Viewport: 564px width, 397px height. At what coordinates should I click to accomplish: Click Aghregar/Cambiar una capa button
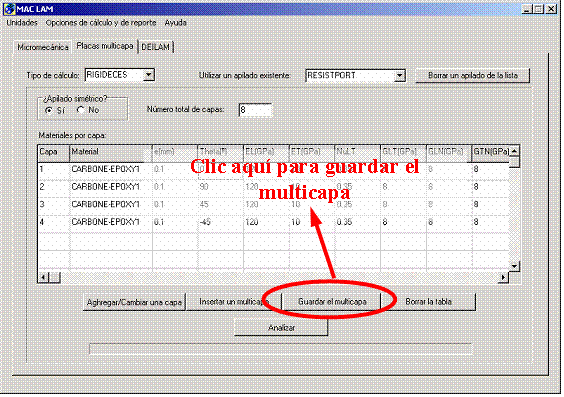[x=134, y=302]
